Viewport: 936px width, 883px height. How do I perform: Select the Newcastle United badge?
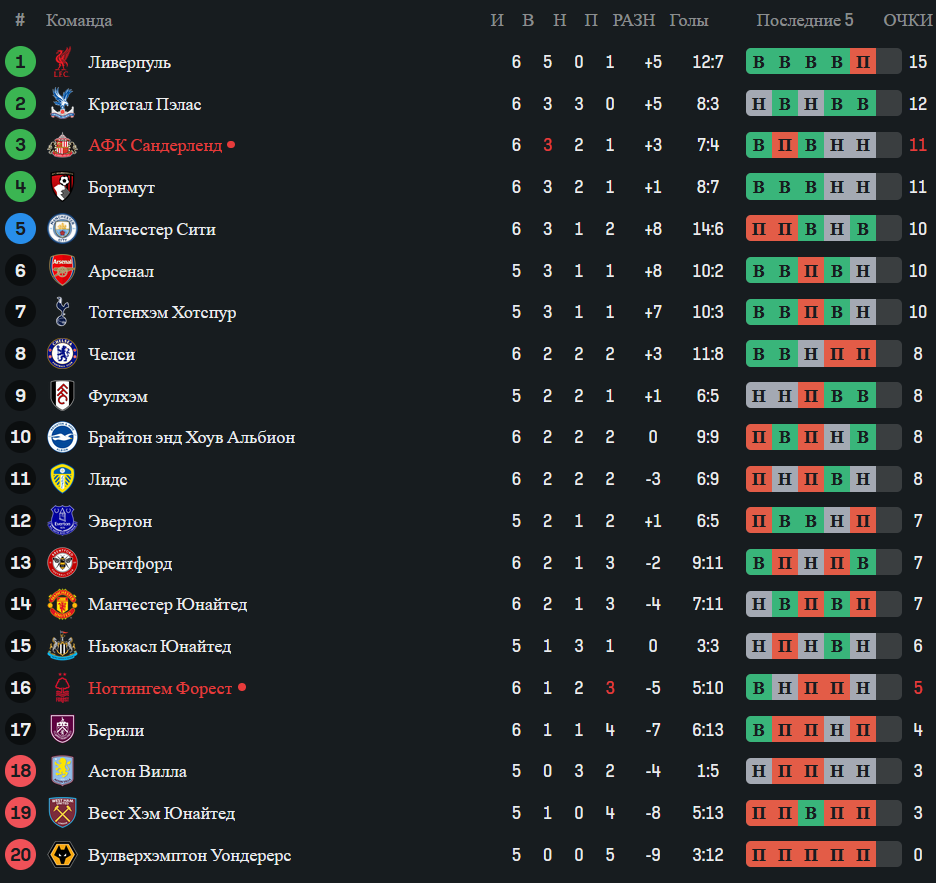62,646
